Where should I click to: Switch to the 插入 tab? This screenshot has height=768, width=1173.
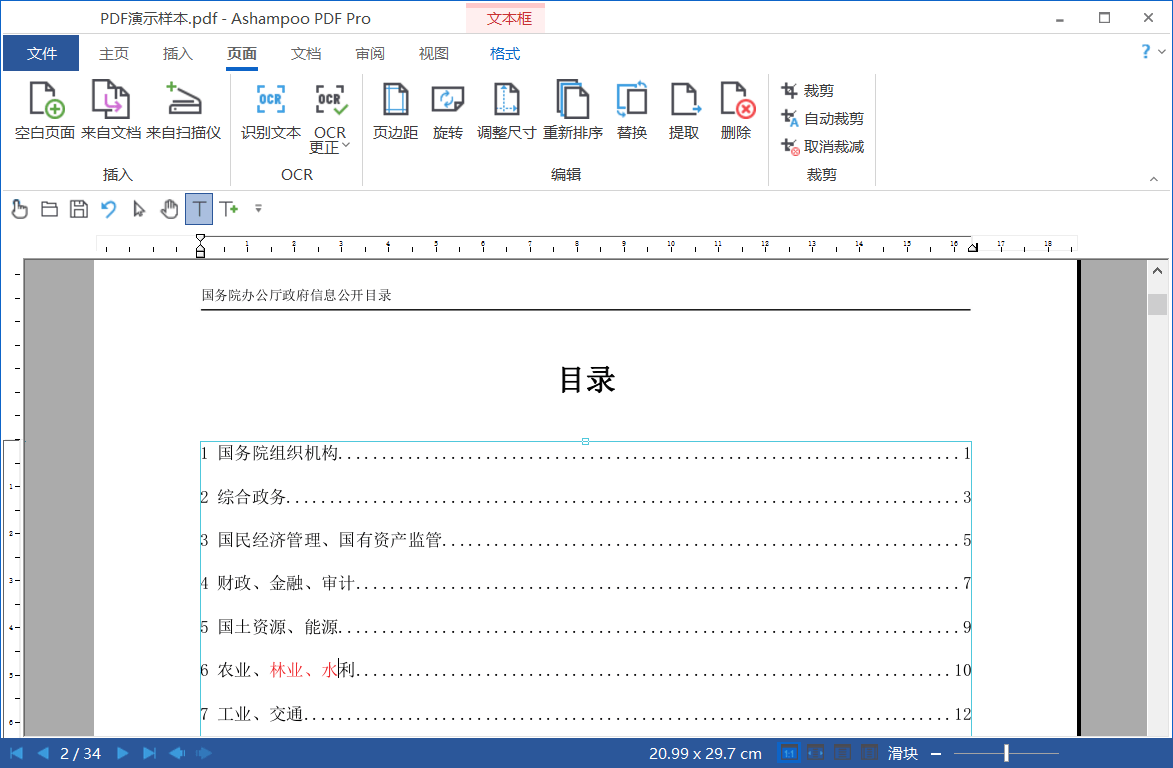pyautogui.click(x=177, y=53)
